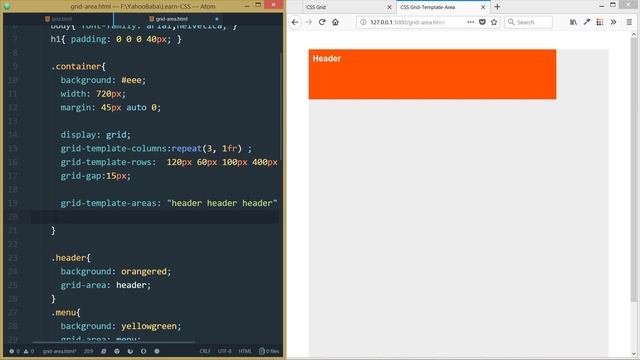
Task: Open the Firefox hamburger menu
Action: tap(629, 22)
